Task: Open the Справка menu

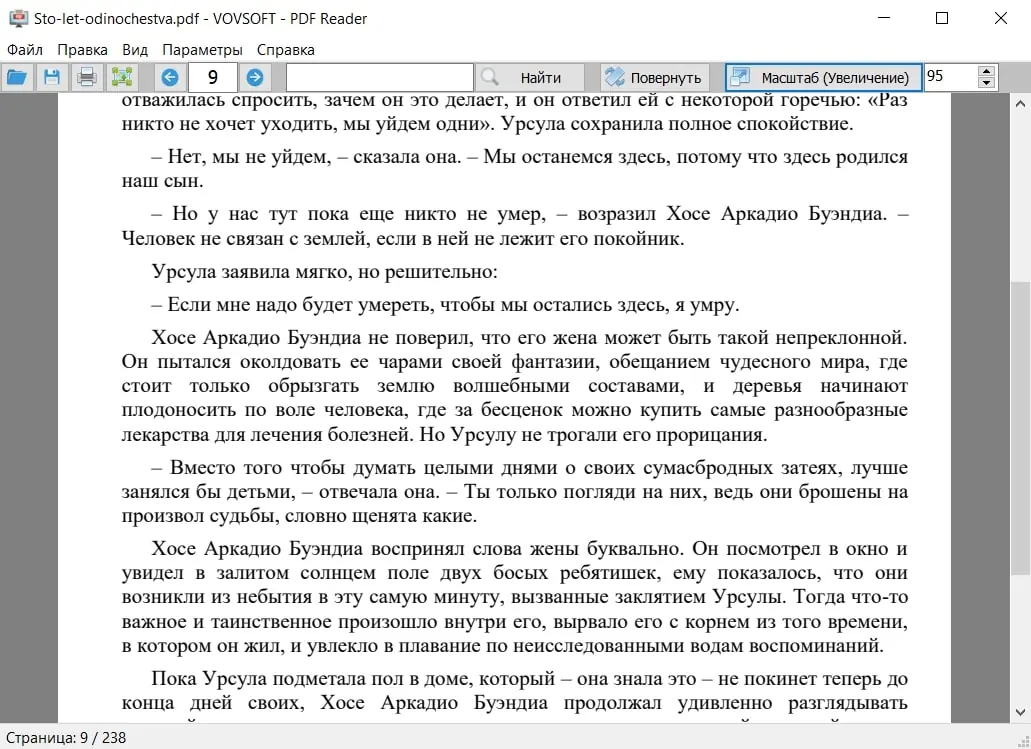Action: click(285, 50)
